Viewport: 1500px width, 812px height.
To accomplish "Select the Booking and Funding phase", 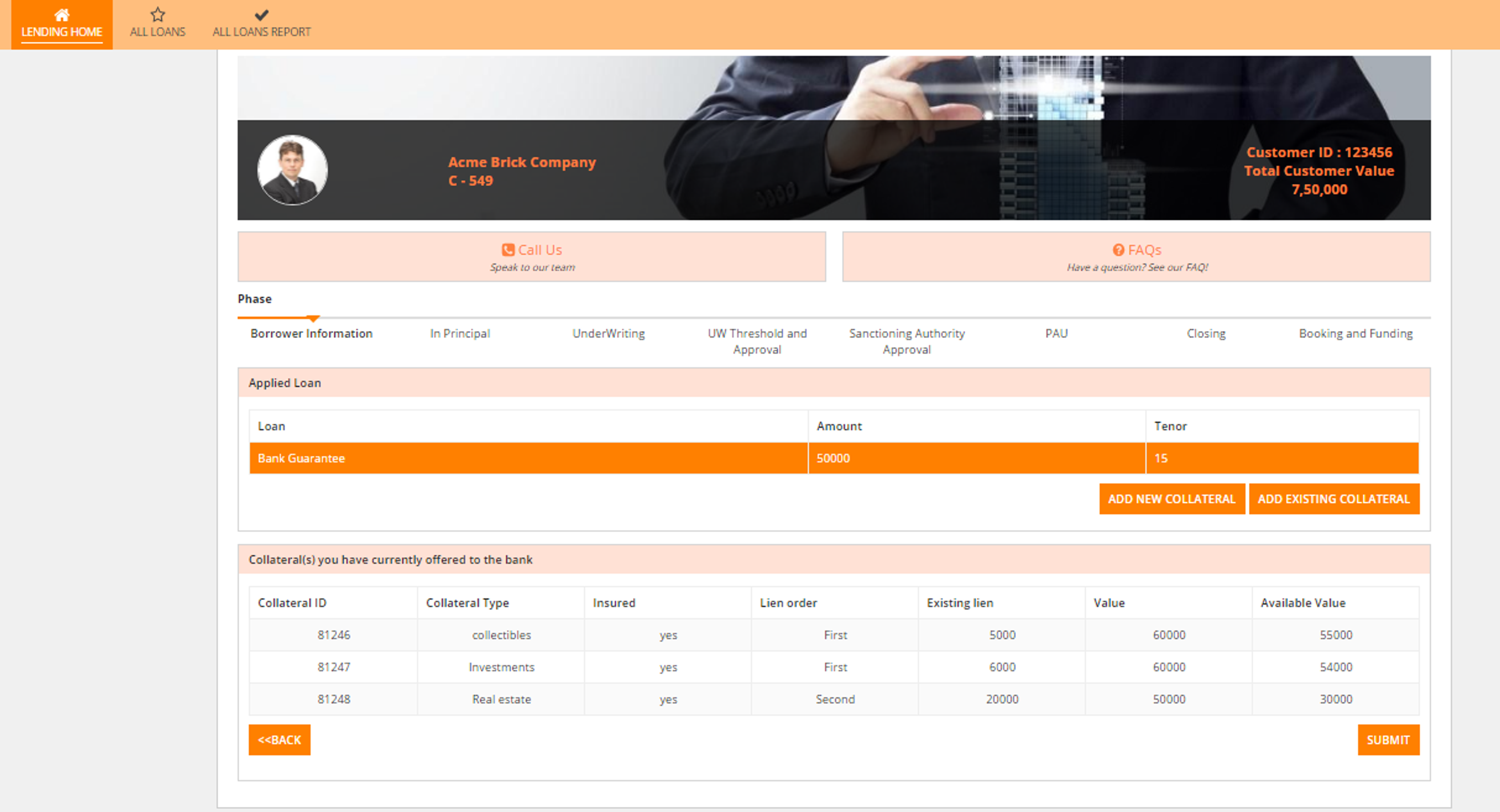I will 1355,333.
